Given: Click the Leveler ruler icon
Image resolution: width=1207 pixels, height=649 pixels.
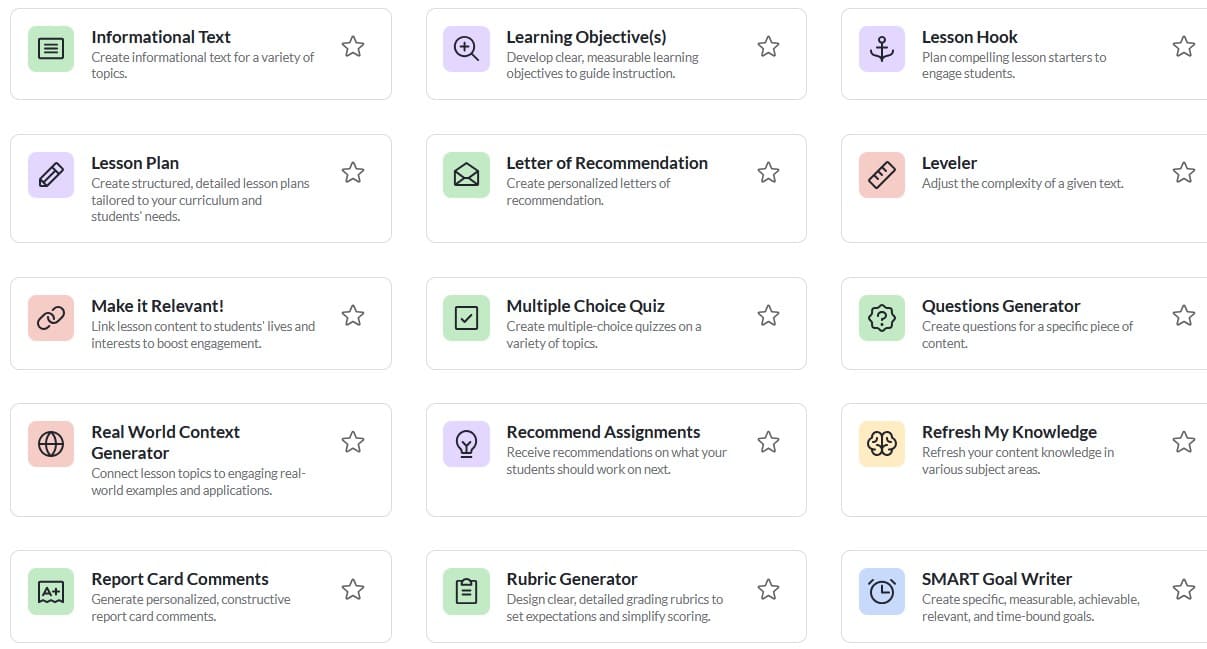Looking at the screenshot, I should (881, 175).
